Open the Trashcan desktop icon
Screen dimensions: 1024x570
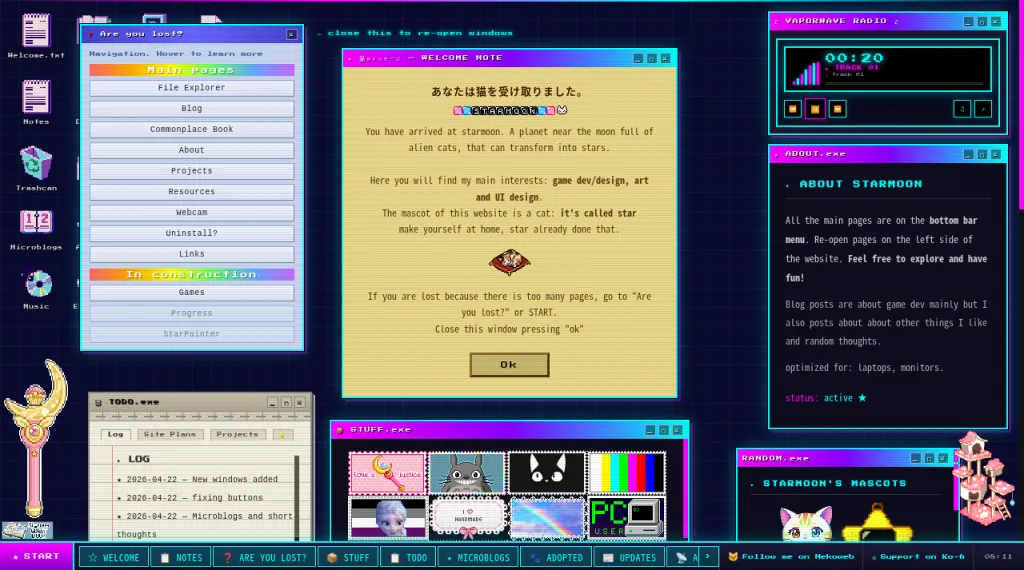tap(36, 168)
